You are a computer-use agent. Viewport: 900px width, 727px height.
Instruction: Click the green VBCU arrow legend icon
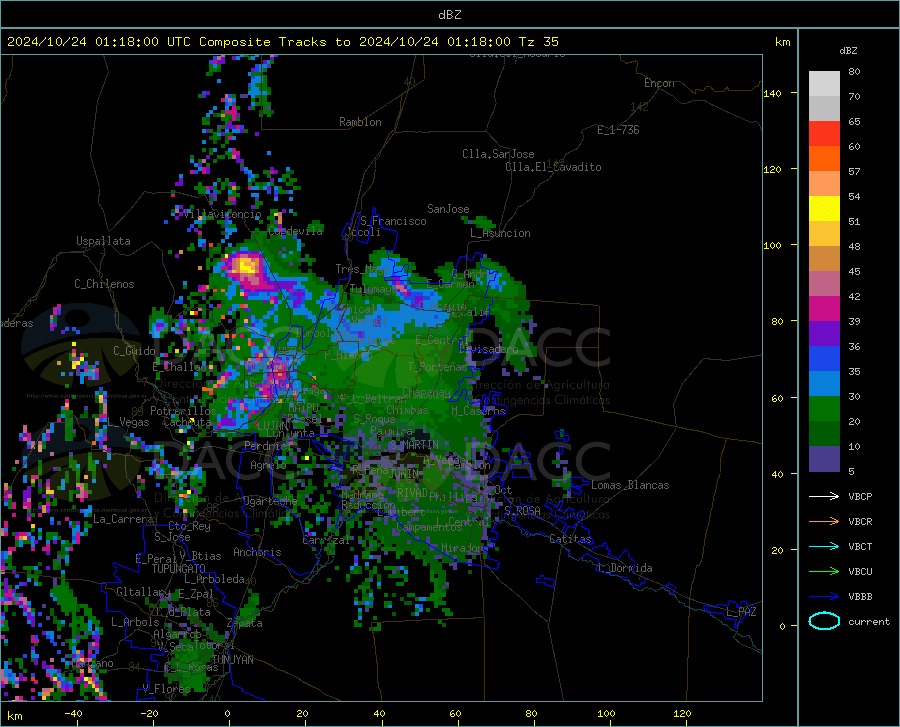[824, 572]
